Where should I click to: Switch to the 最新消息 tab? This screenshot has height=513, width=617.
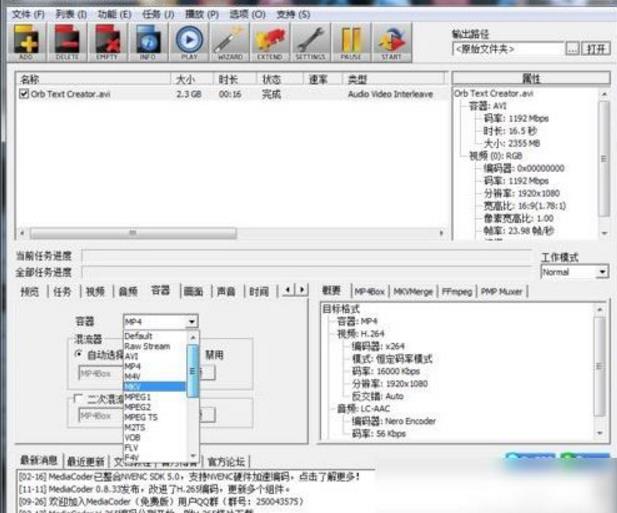39,460
